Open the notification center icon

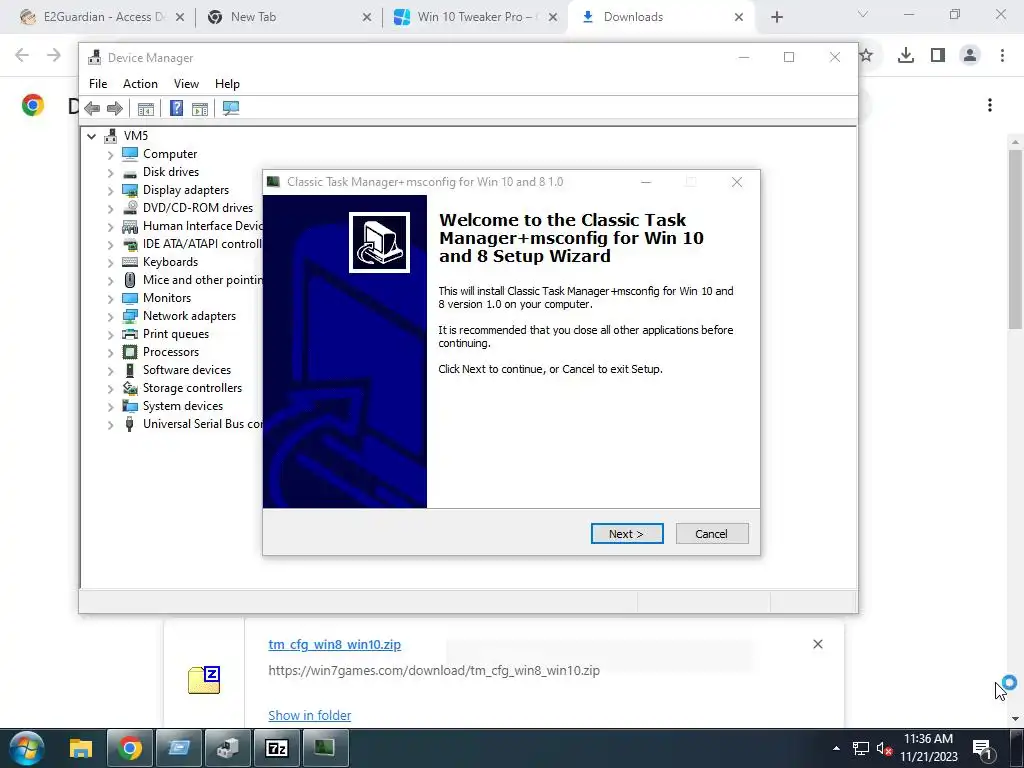[x=983, y=748]
